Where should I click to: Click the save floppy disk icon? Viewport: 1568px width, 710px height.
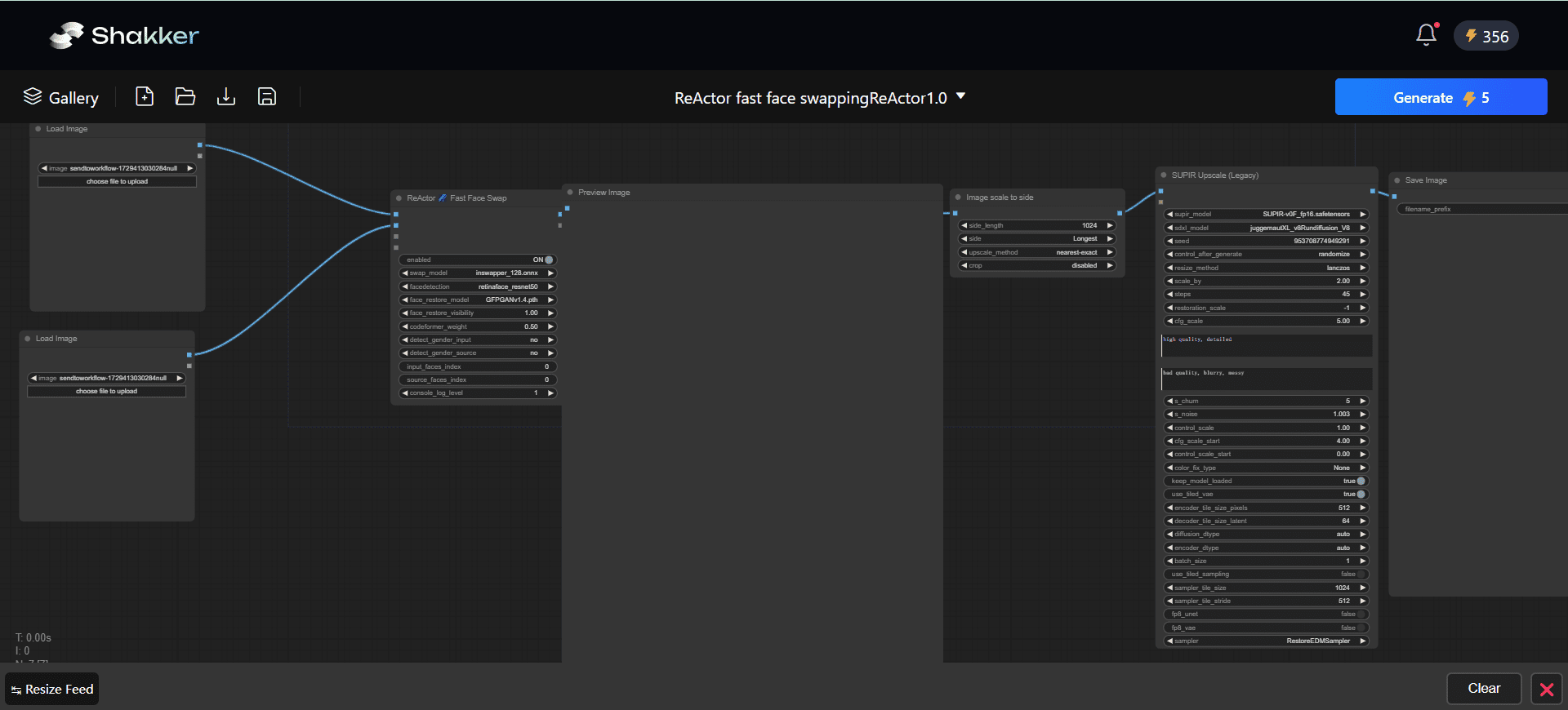point(267,96)
